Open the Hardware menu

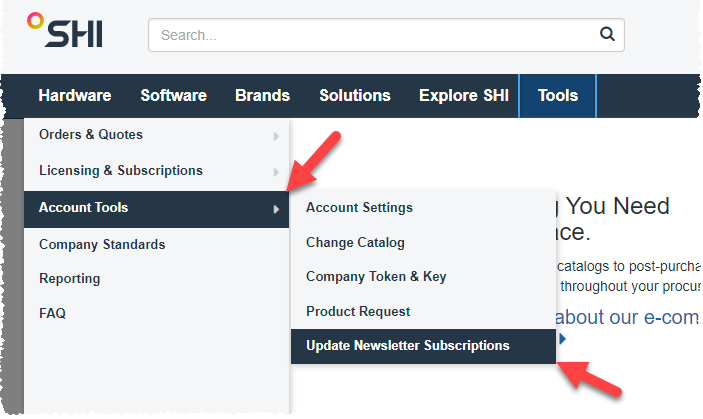[75, 95]
